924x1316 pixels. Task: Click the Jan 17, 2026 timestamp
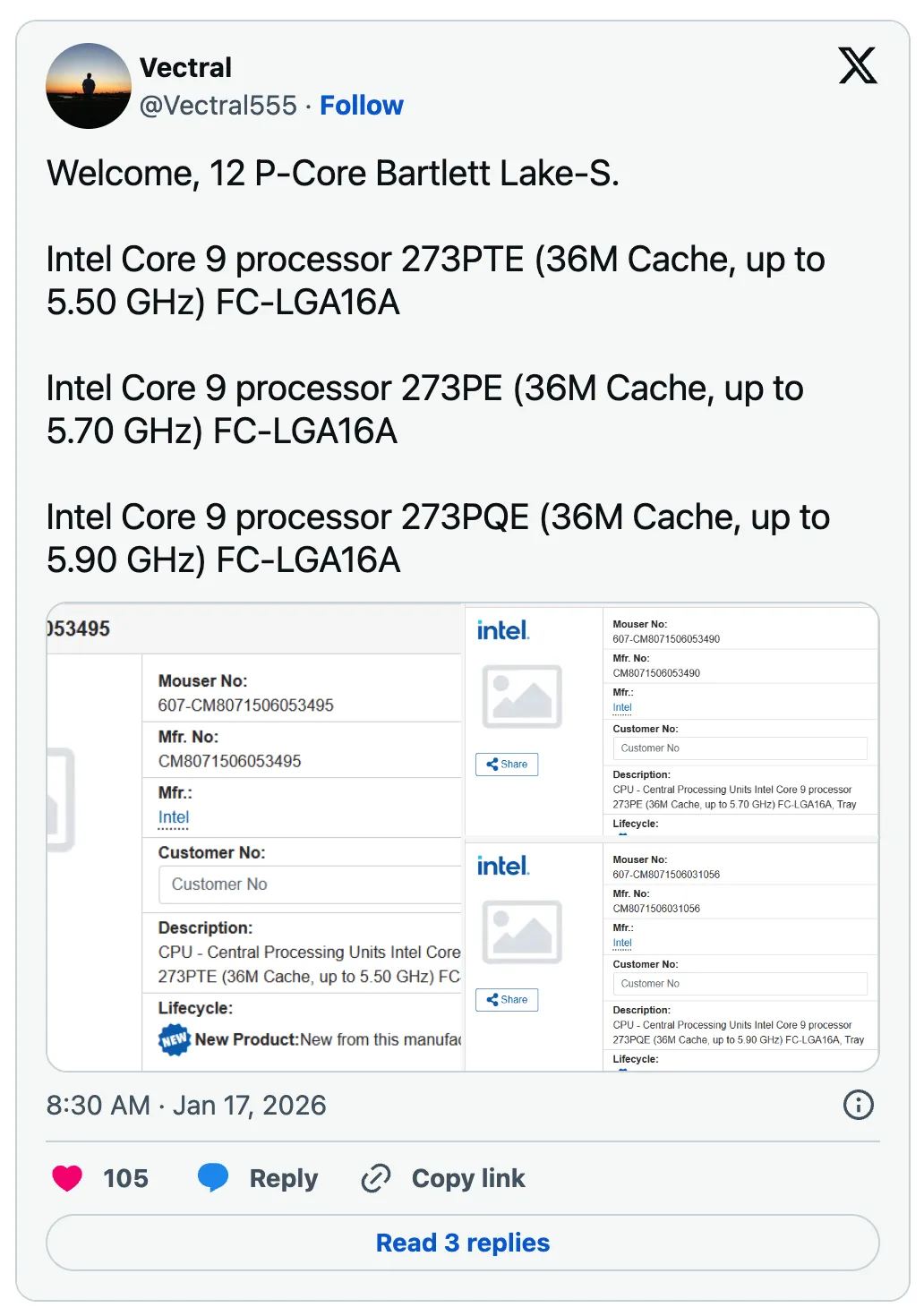click(186, 1106)
